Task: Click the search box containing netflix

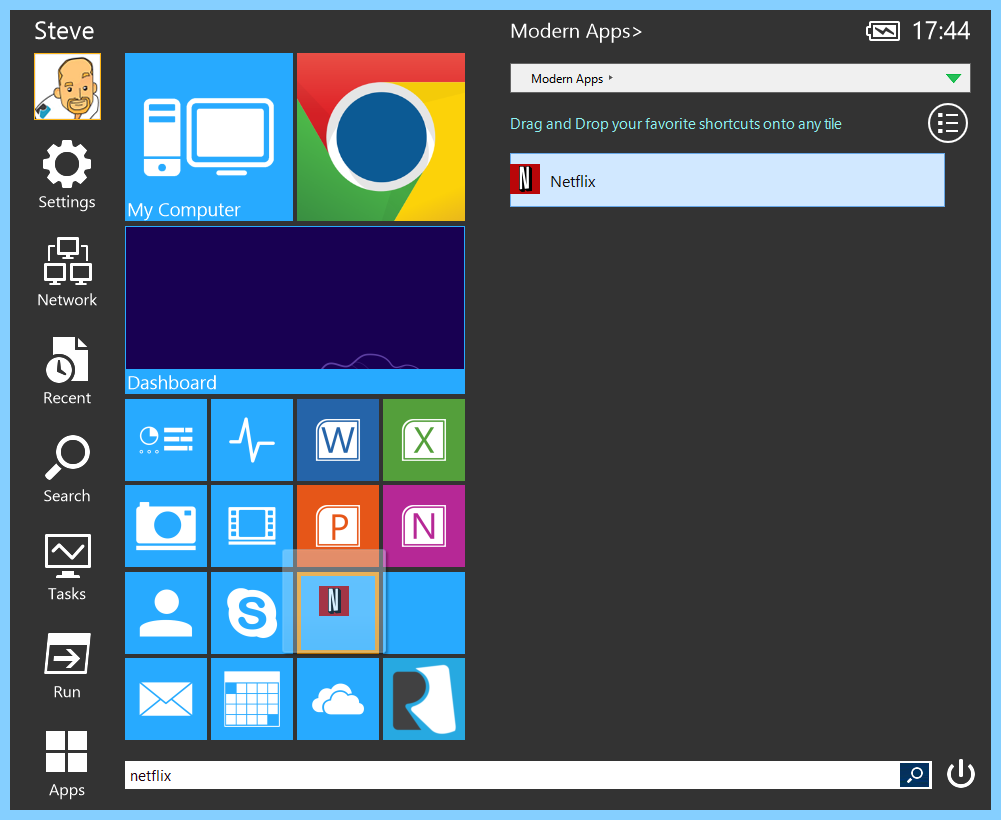Action: click(512, 775)
